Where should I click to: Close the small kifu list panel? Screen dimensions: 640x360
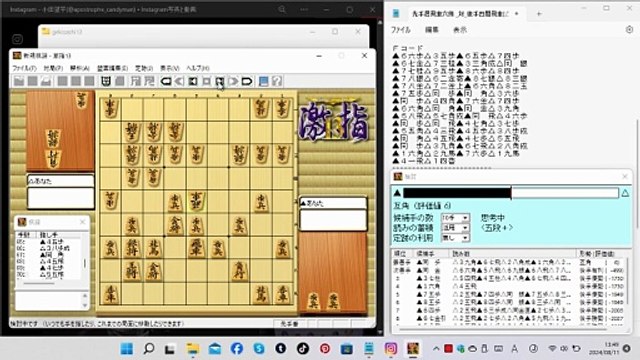tap(82, 222)
